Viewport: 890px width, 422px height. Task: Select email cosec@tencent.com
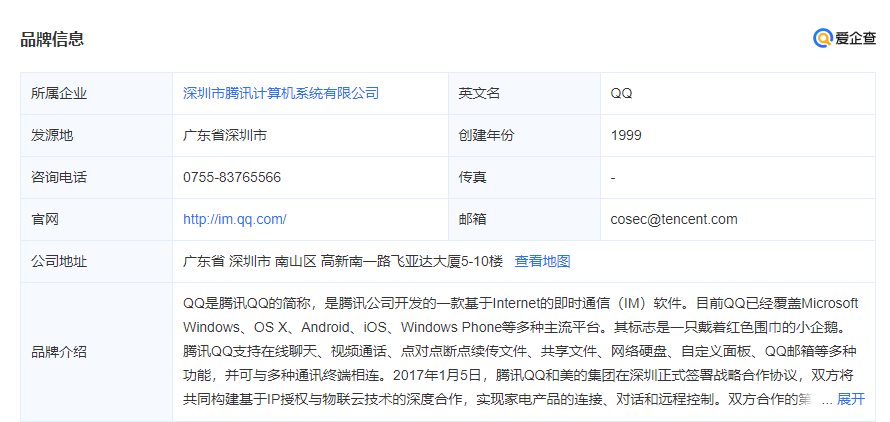coord(674,219)
